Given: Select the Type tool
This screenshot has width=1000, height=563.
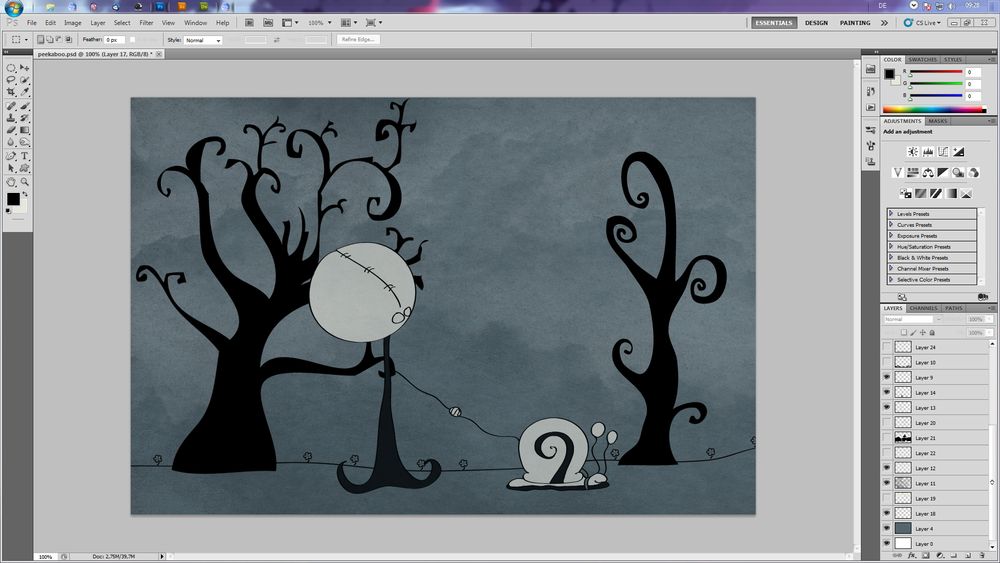Looking at the screenshot, I should [24, 156].
